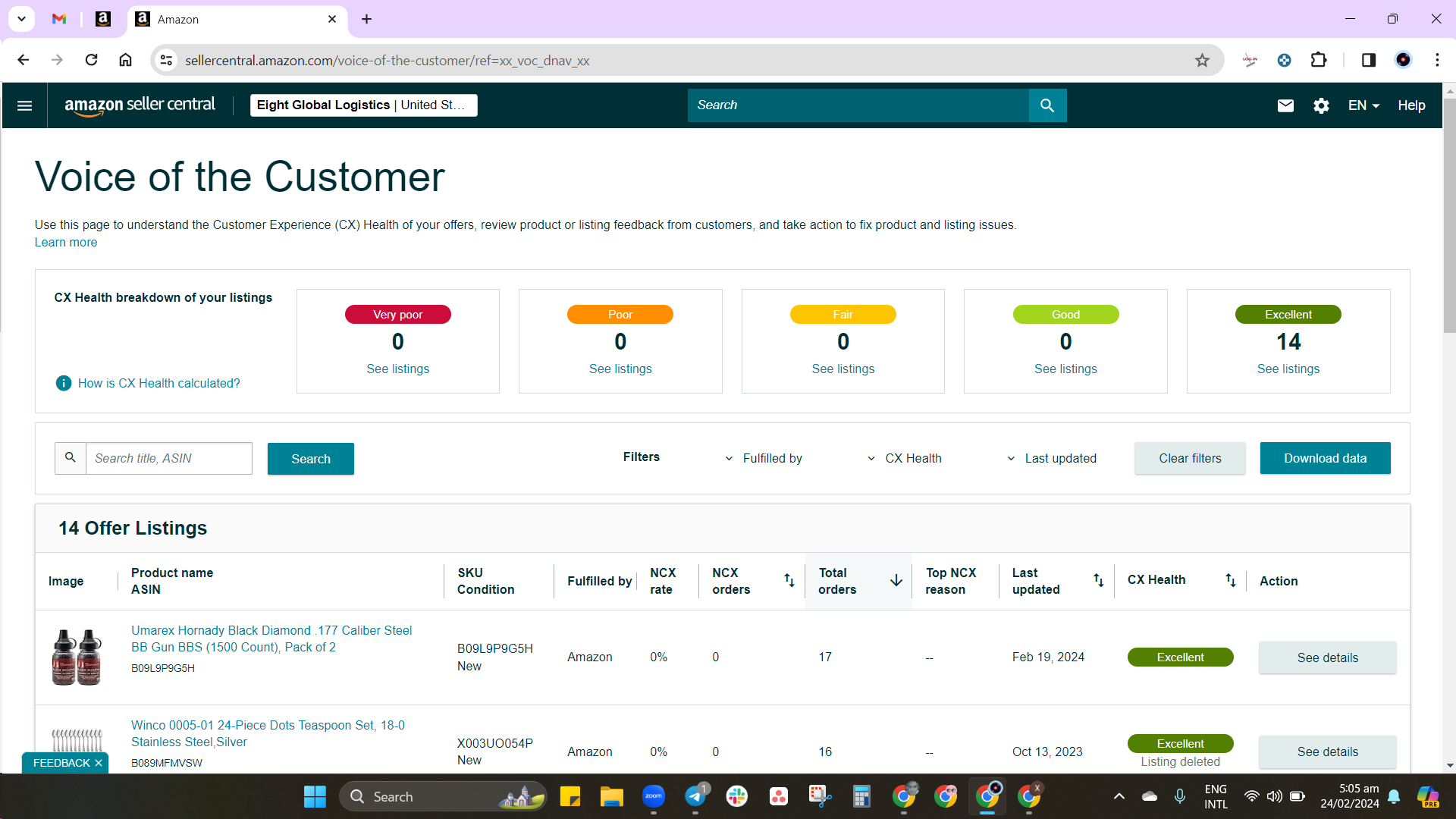Open the Windows Start menu
The height and width of the screenshot is (819, 1456).
tap(315, 796)
